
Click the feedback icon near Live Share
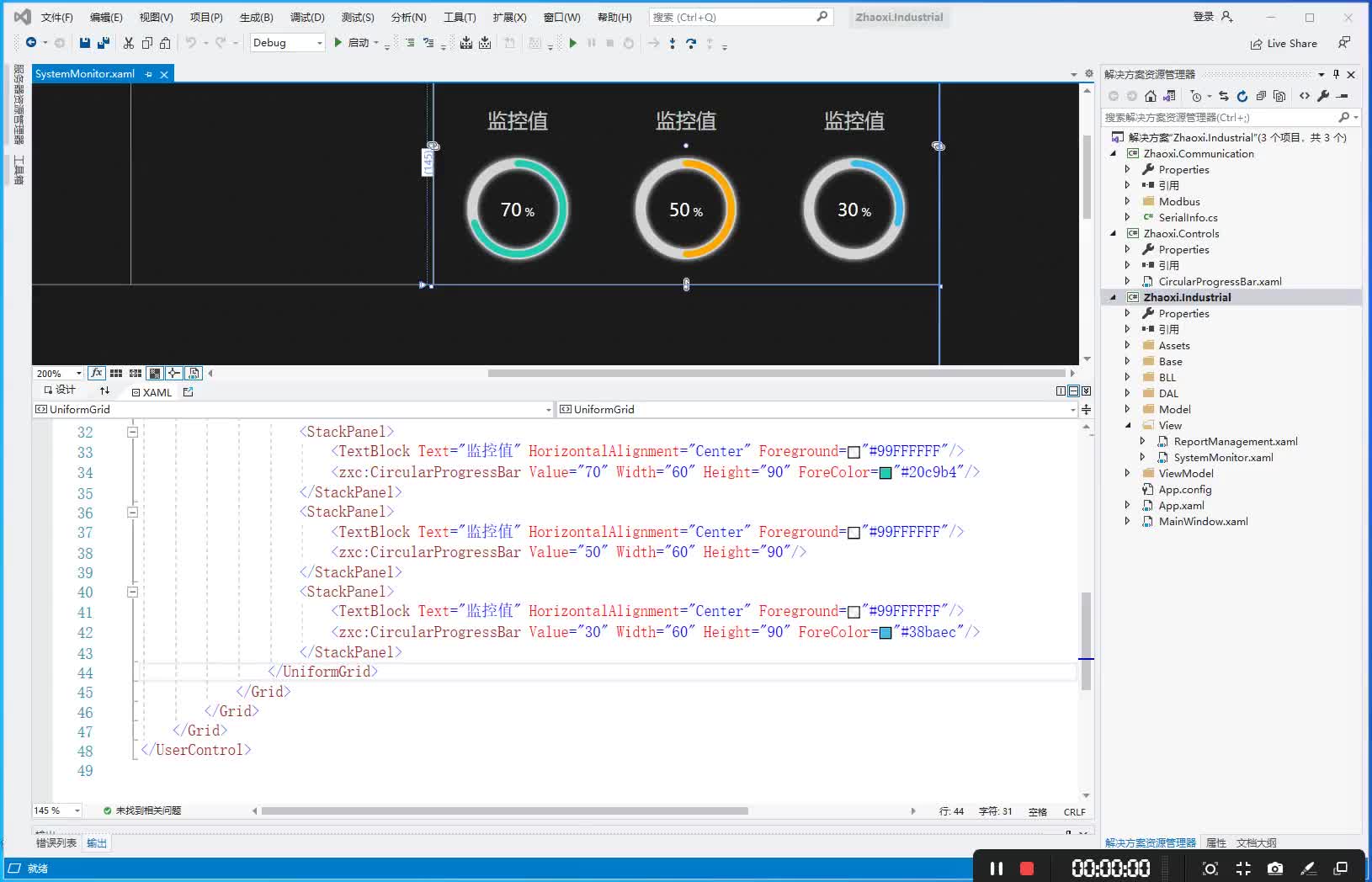click(x=1344, y=43)
